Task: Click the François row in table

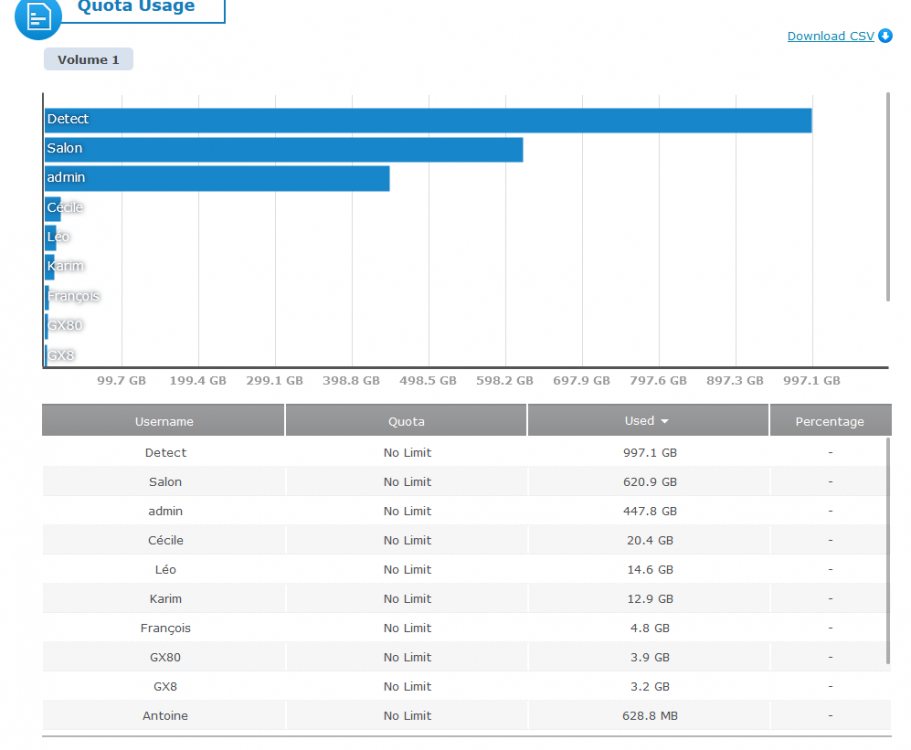Action: [465, 628]
